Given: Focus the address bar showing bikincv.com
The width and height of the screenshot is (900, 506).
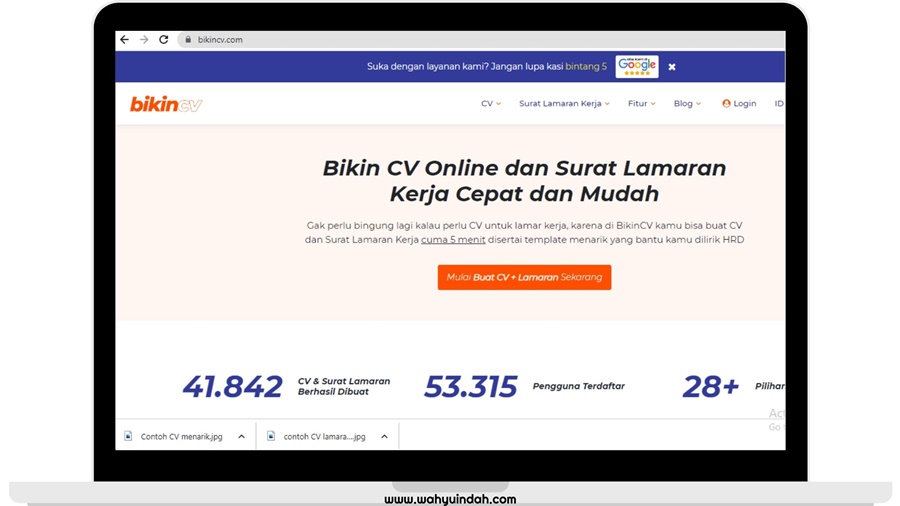Looking at the screenshot, I should 481,40.
